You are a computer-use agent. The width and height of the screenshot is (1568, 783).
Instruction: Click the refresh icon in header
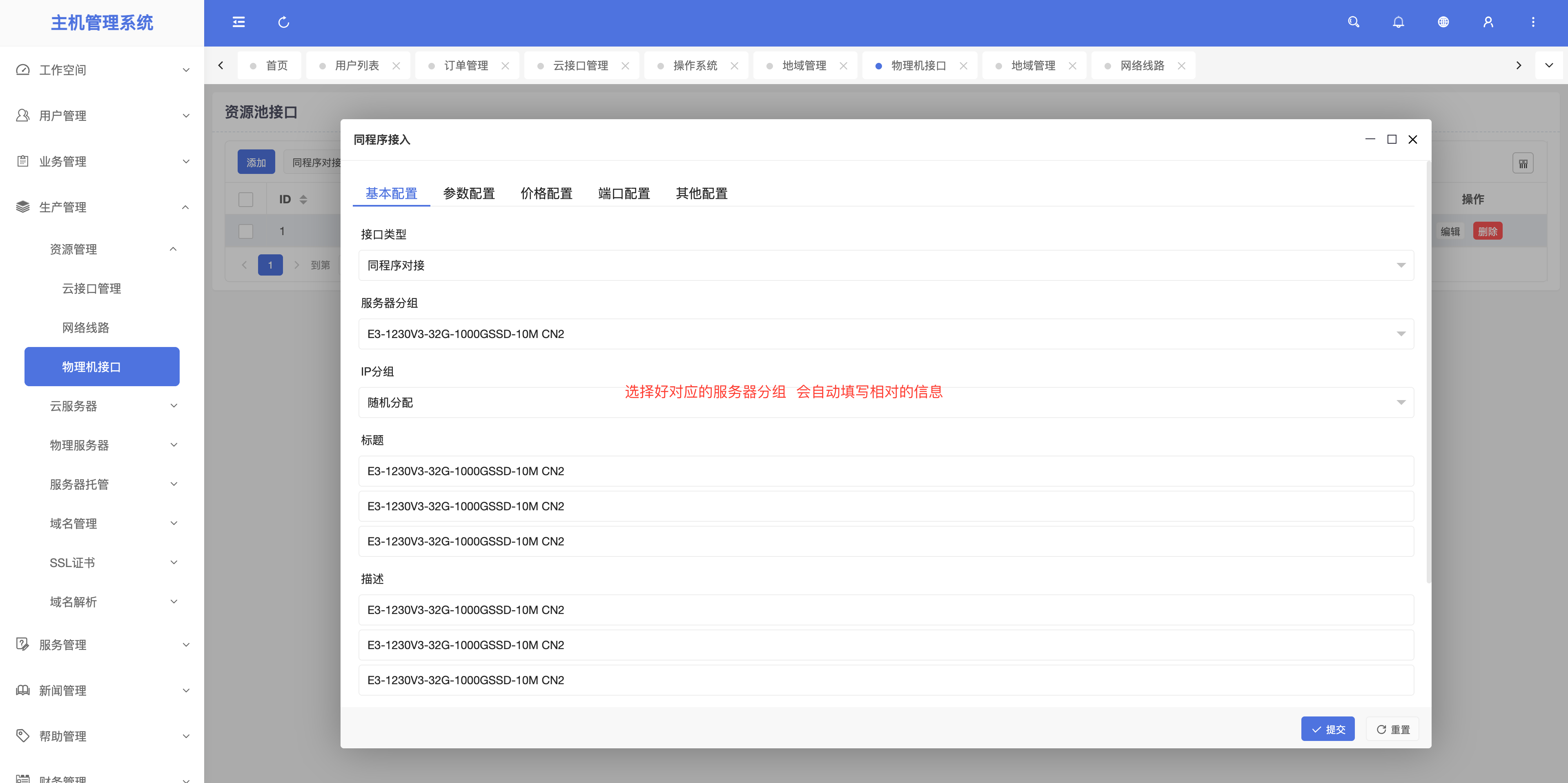click(x=284, y=22)
